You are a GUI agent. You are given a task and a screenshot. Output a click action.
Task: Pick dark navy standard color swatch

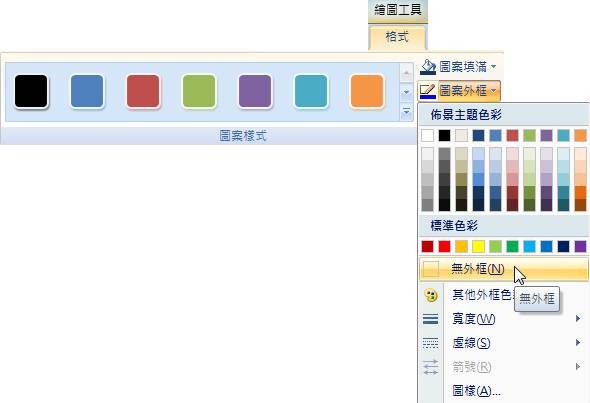pos(563,246)
